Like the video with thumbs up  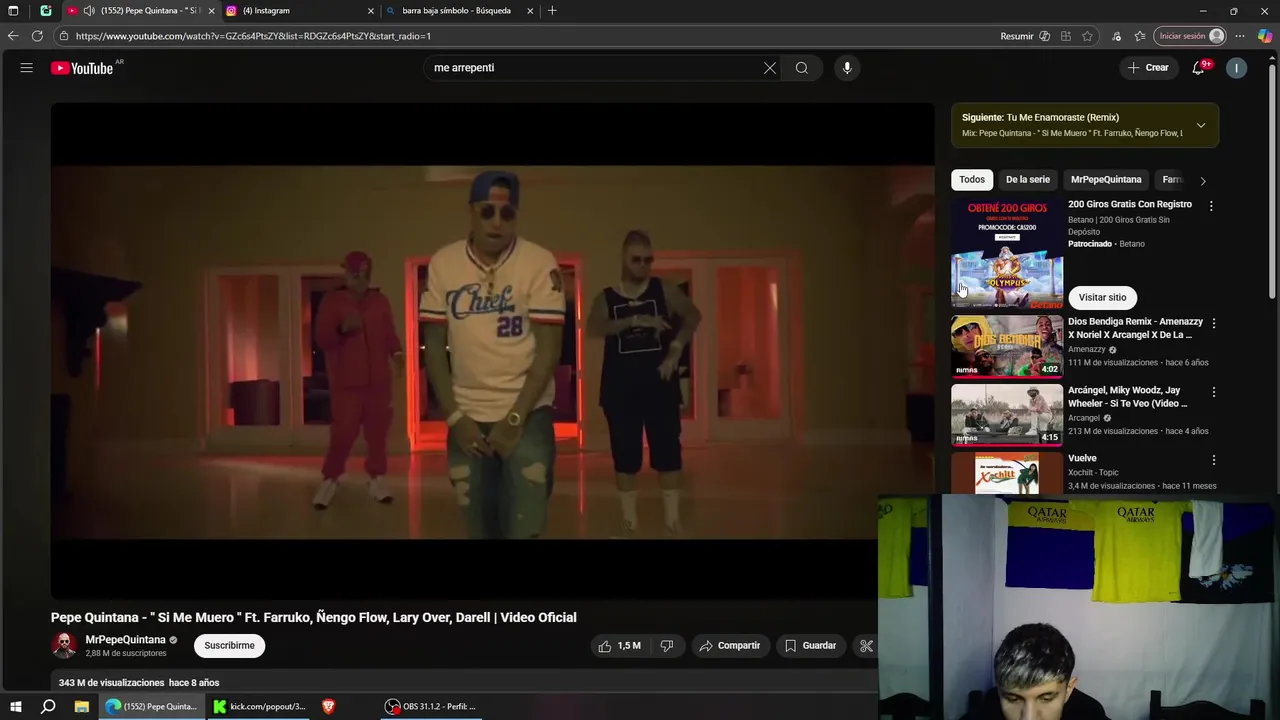pyautogui.click(x=619, y=646)
